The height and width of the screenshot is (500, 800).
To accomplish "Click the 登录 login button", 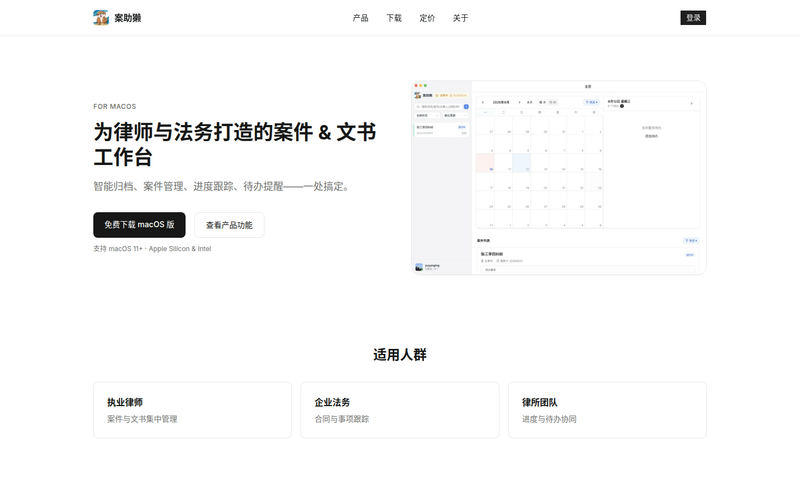I will pyautogui.click(x=693, y=18).
